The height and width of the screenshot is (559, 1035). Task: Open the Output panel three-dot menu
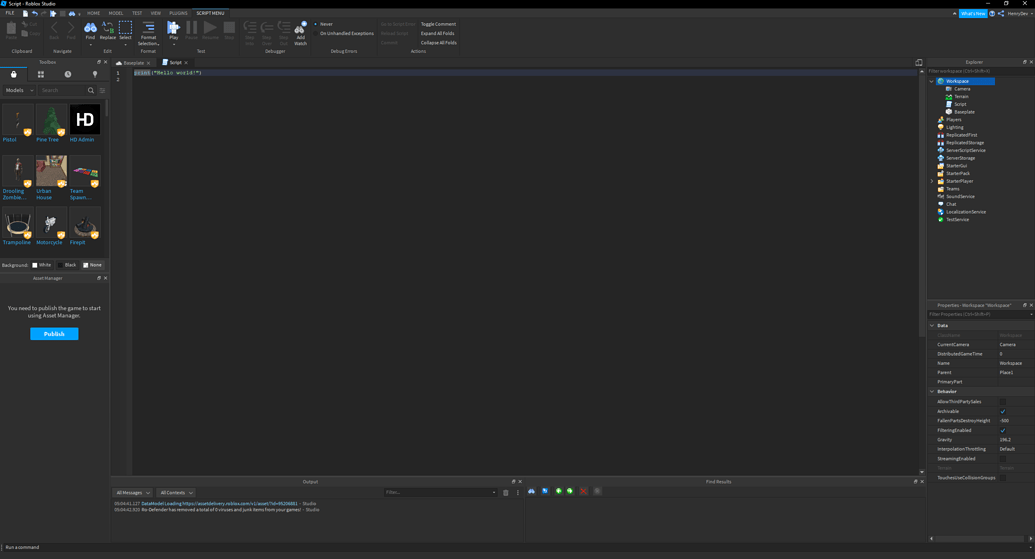tap(518, 492)
